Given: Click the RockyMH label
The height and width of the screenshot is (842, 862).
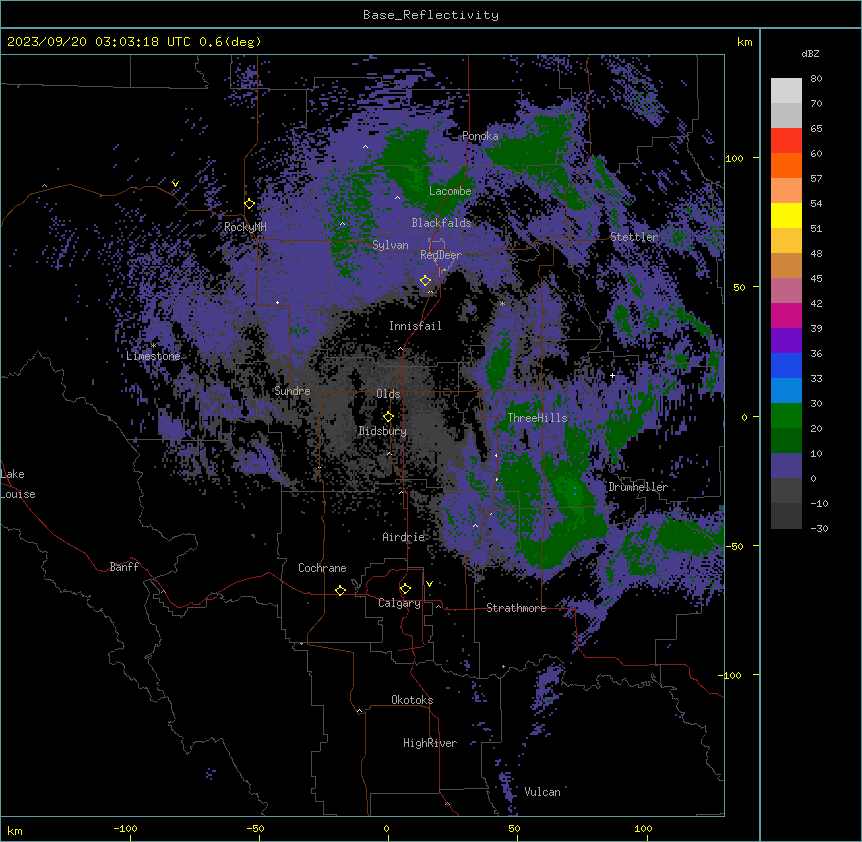Looking at the screenshot, I should pos(245,227).
